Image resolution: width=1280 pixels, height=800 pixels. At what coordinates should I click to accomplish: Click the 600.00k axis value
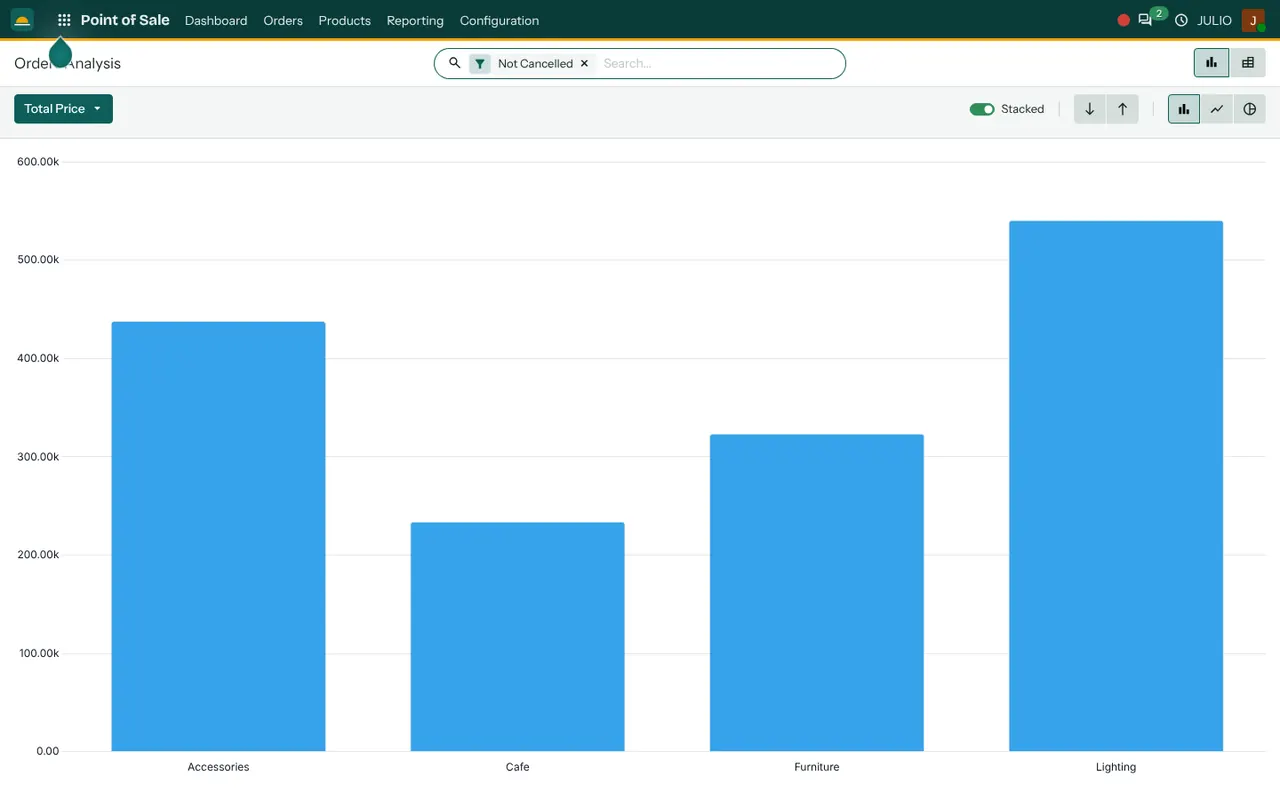(x=38, y=162)
